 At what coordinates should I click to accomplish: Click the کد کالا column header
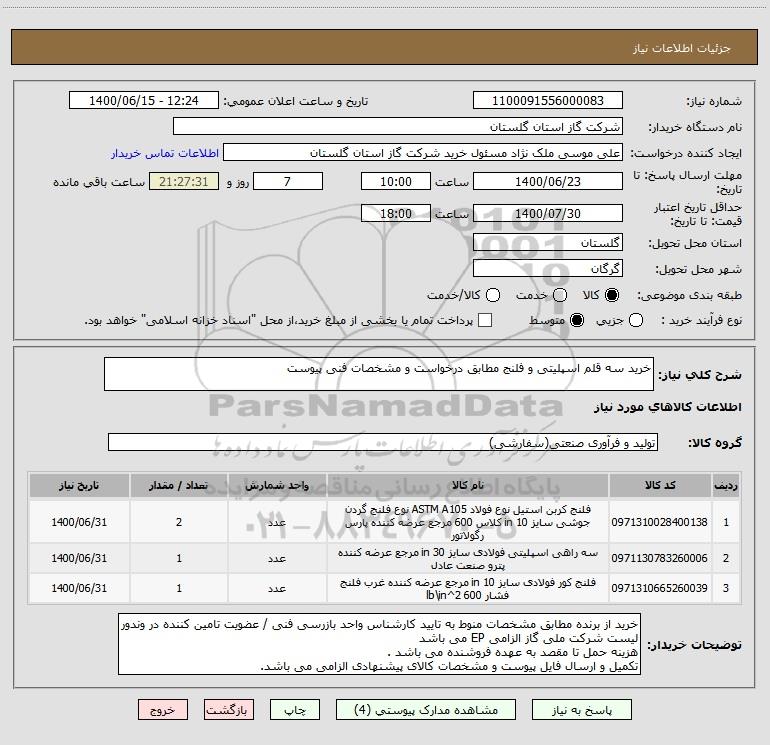coord(660,486)
